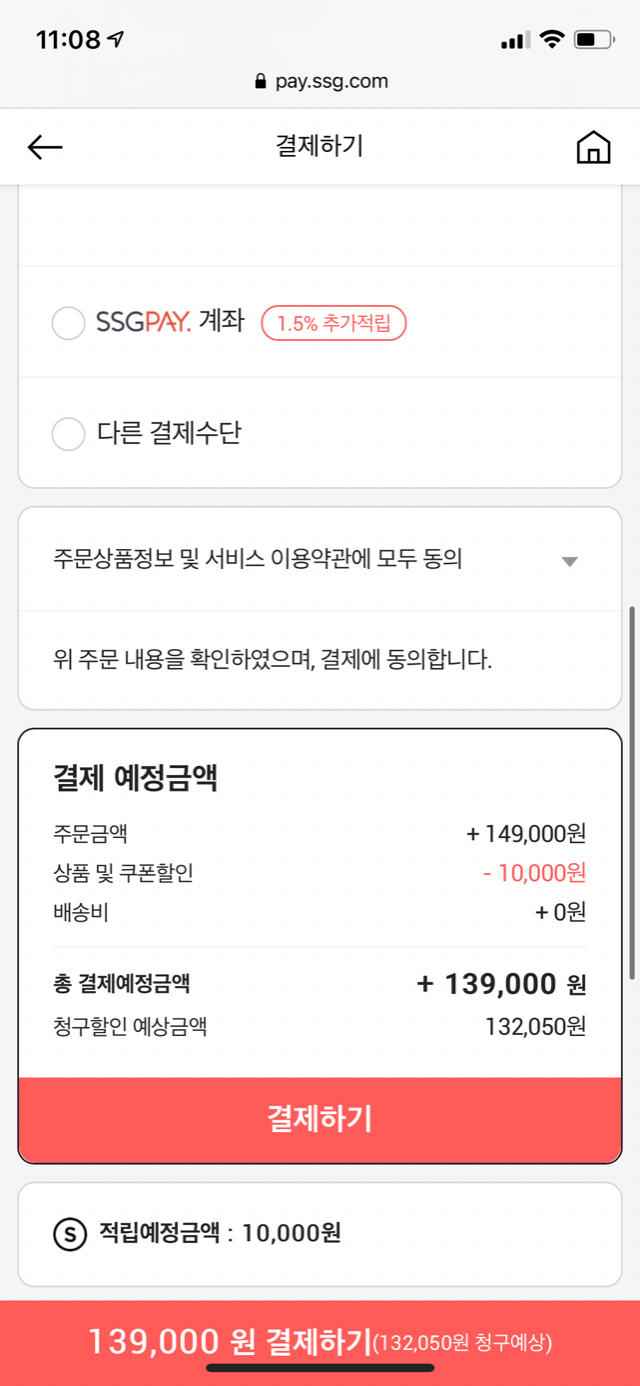This screenshot has width=640, height=1386.
Task: Expand the terms agreement dropdown arrow
Action: coord(569,561)
